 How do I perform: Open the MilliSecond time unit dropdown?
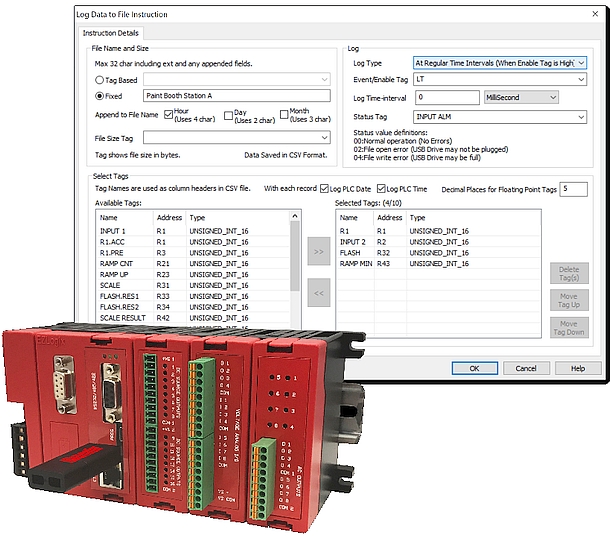pyautogui.click(x=553, y=97)
